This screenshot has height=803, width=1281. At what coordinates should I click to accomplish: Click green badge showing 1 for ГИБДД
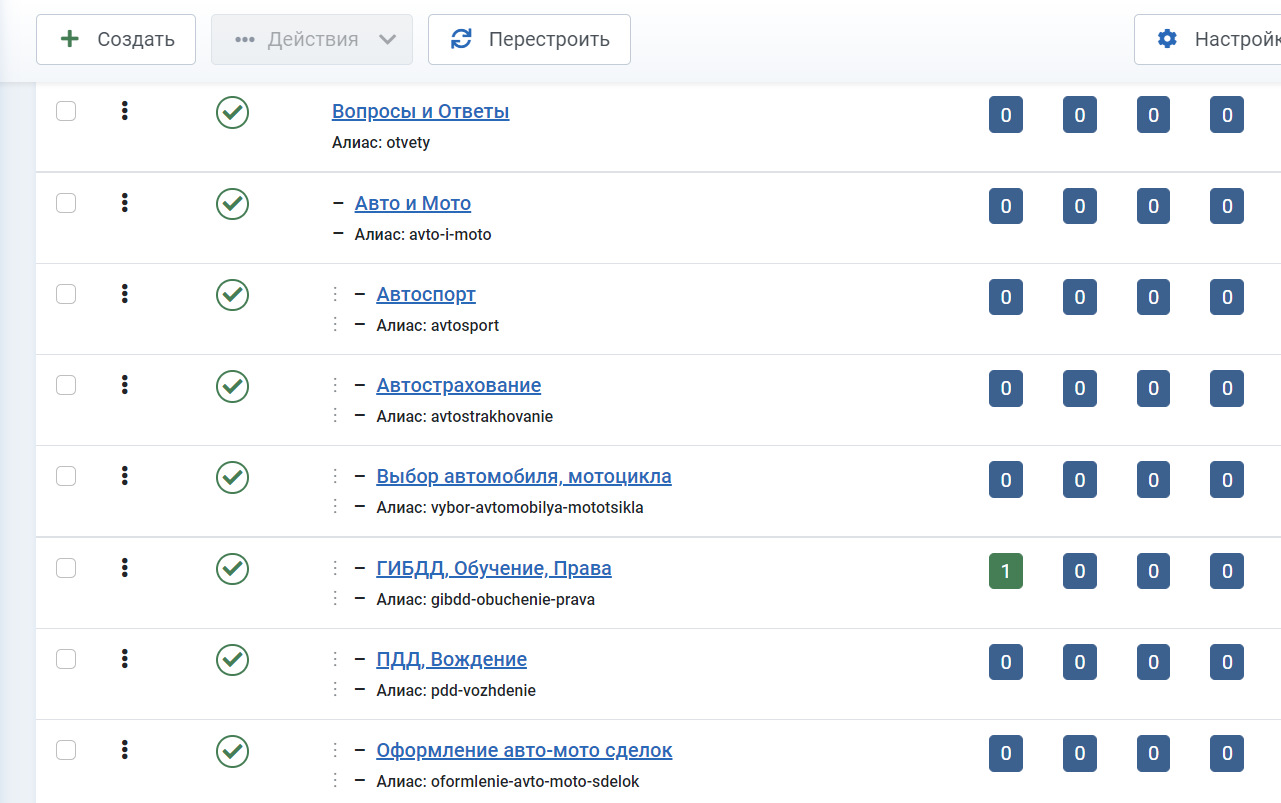point(1005,571)
